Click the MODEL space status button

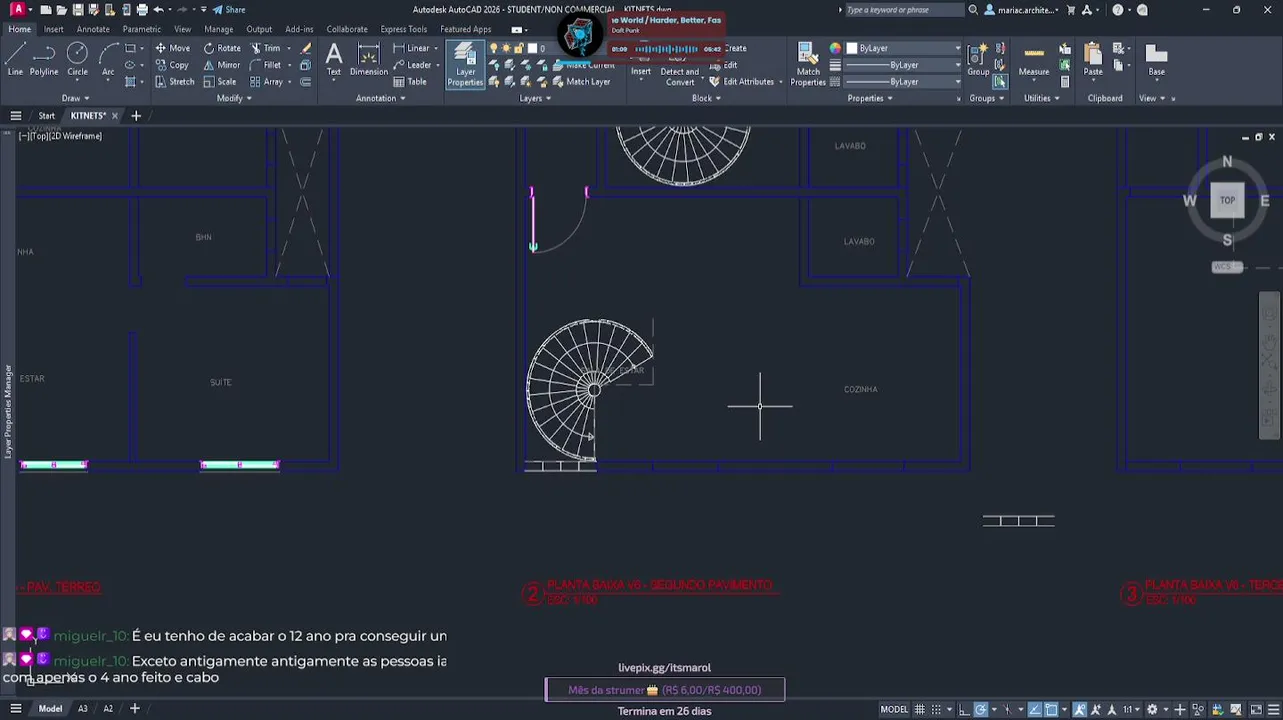[894, 710]
